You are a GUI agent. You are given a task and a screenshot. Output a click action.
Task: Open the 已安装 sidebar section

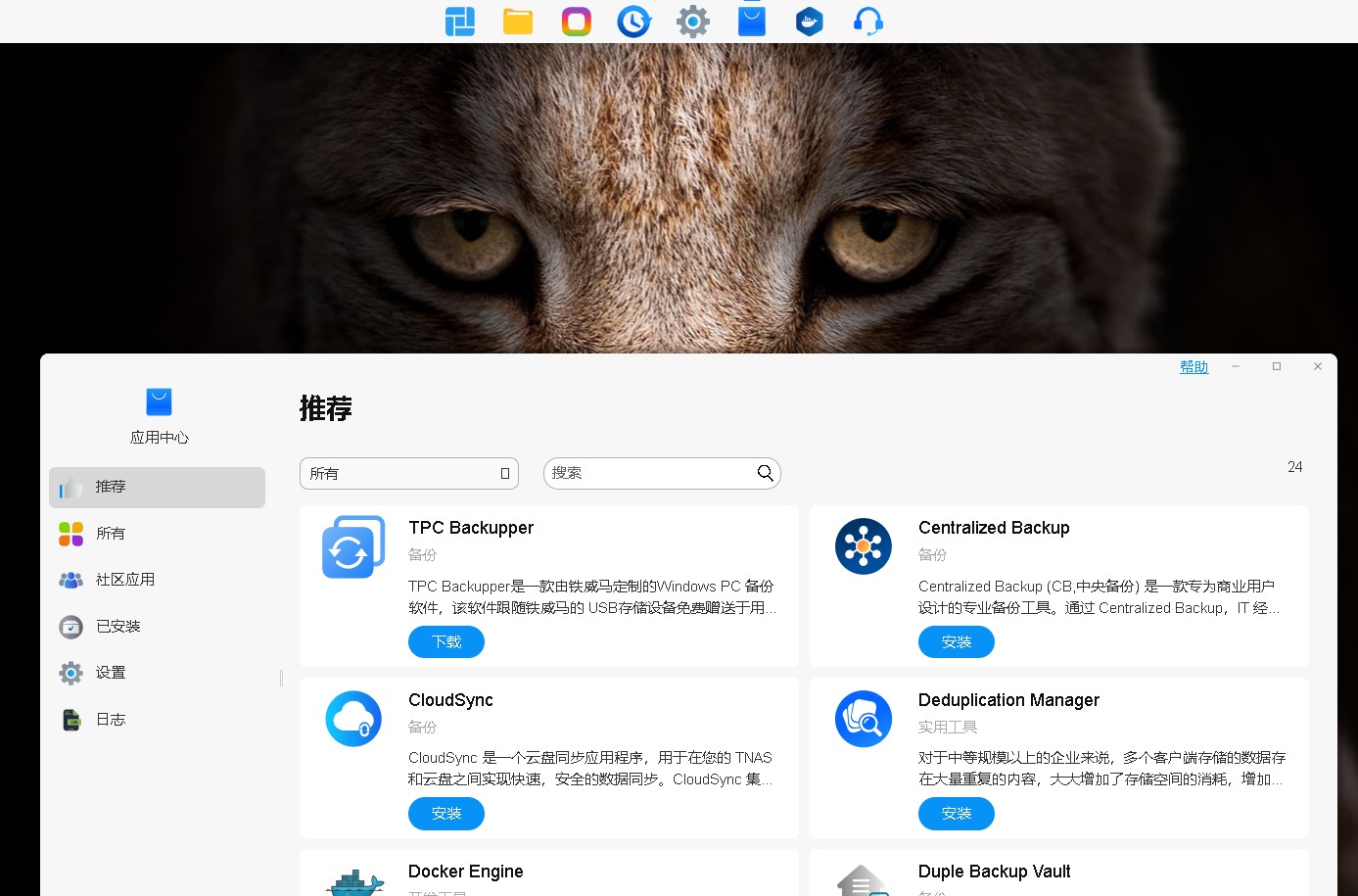(x=157, y=627)
